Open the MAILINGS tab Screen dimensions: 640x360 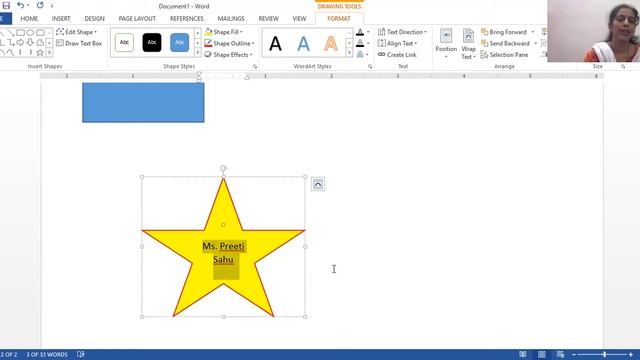(231, 18)
